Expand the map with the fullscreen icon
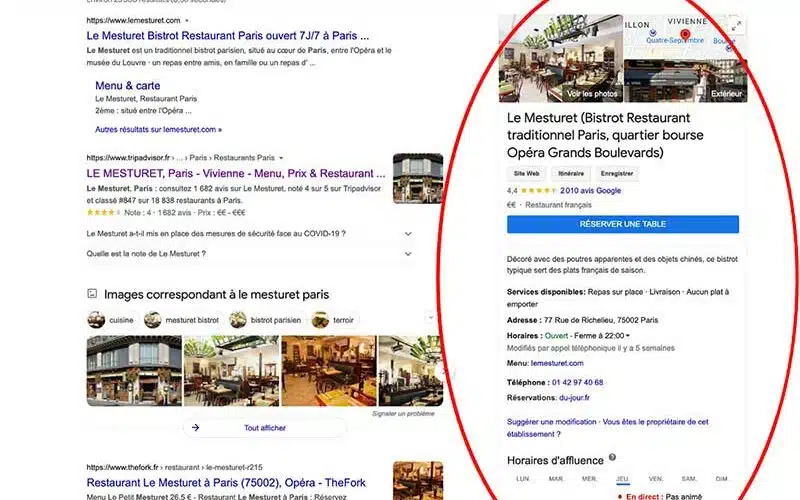The height and width of the screenshot is (500, 800). (x=737, y=26)
